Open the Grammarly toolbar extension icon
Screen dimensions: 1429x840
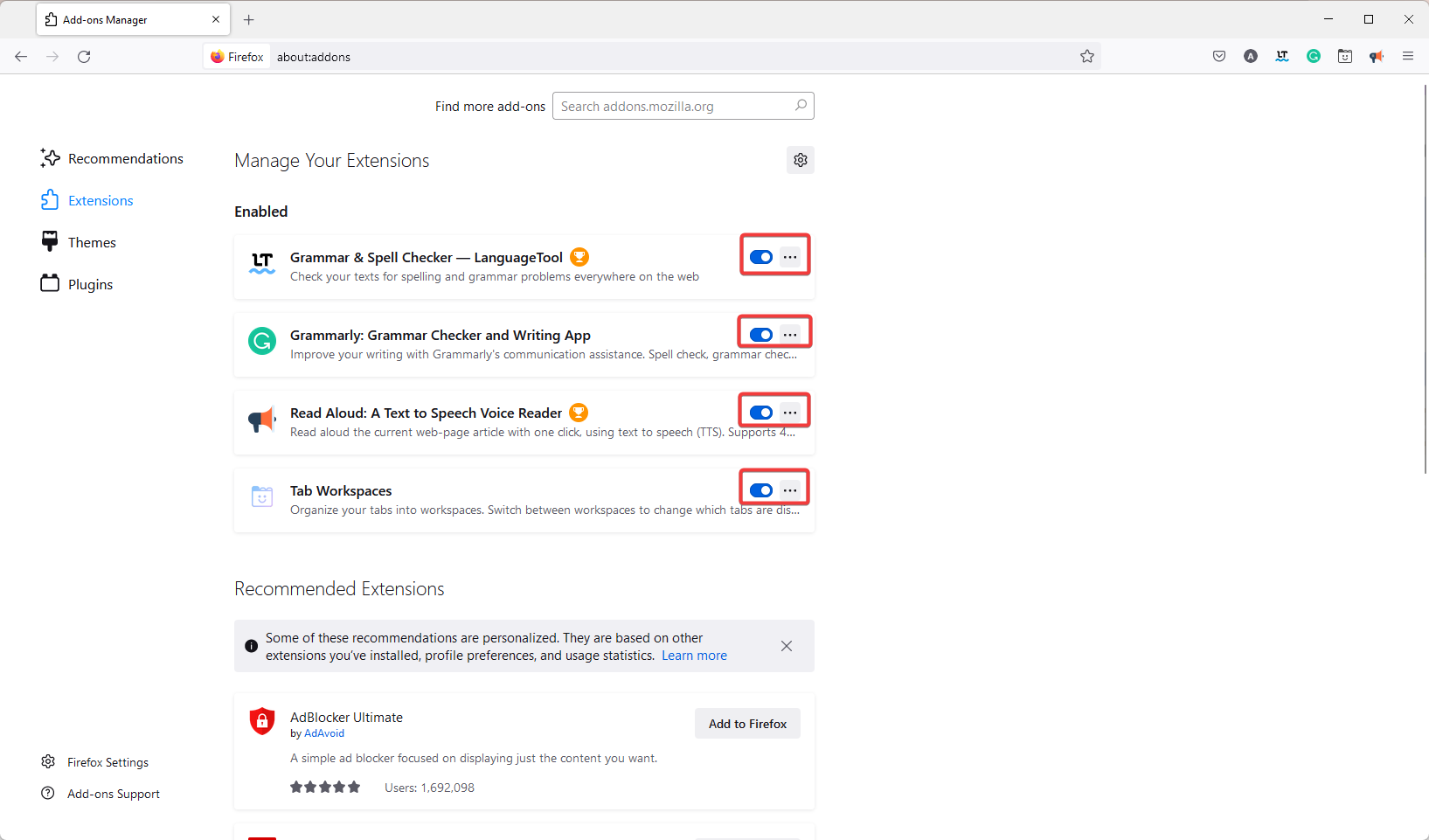click(1314, 57)
